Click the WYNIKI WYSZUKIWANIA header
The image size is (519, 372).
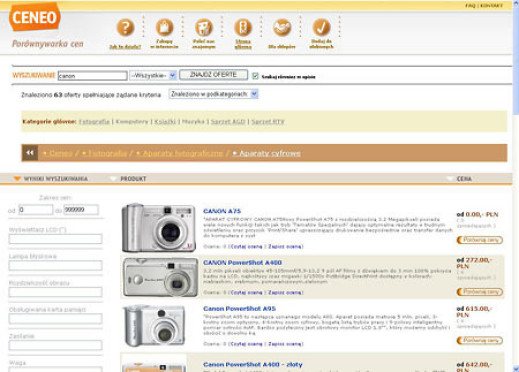[x=56, y=179]
